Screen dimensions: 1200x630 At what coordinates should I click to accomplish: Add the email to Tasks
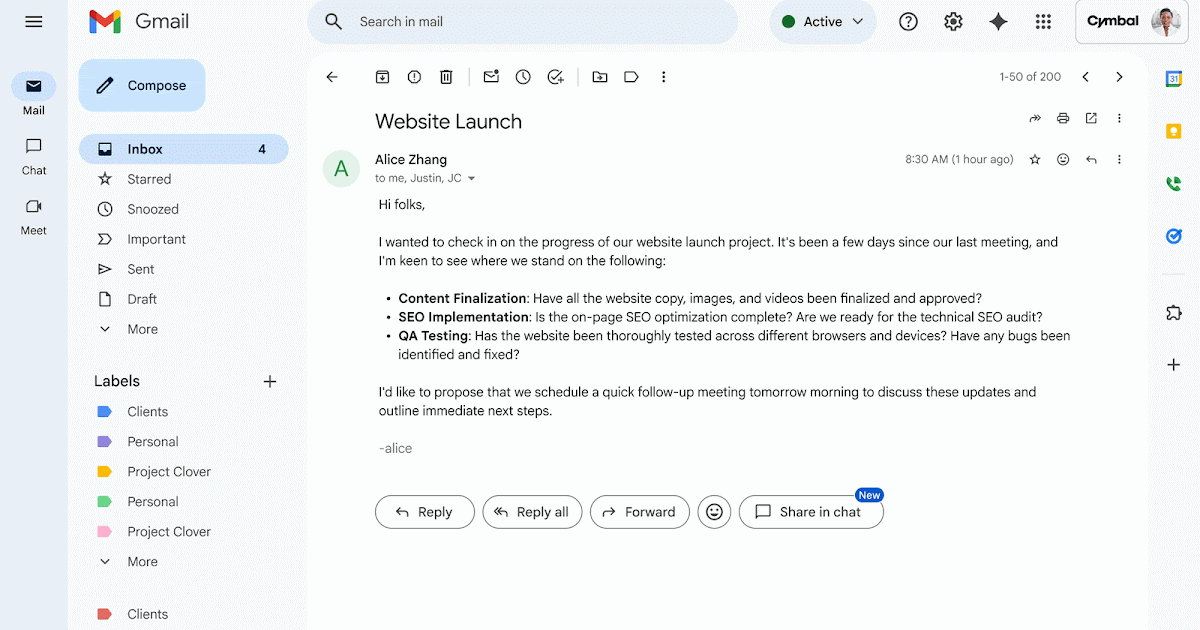556,77
